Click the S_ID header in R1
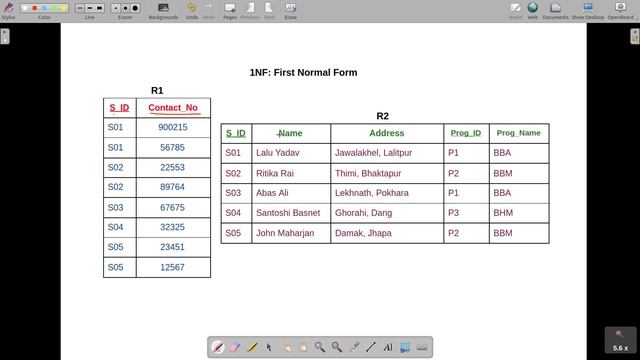The height and width of the screenshot is (360, 640). (x=119, y=108)
